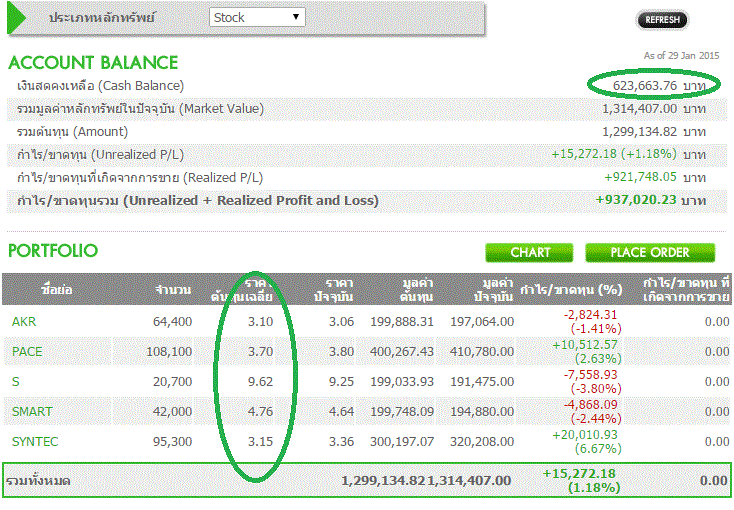Image resolution: width=734 pixels, height=510 pixels.
Task: Select the SYNTEC stock symbol
Action: click(x=34, y=441)
